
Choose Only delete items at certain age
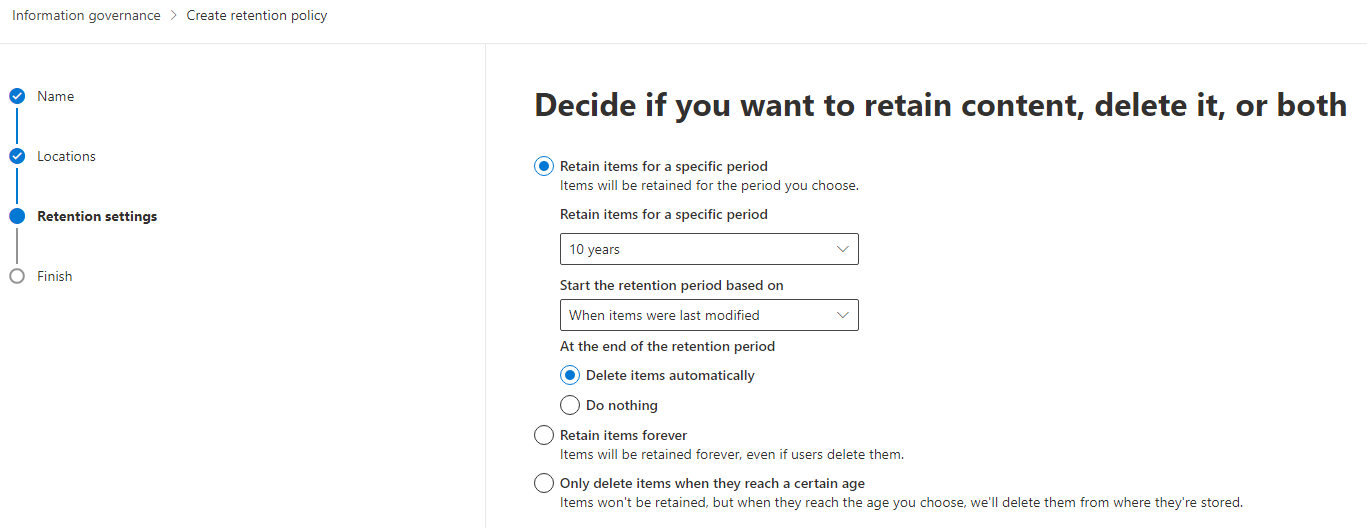click(544, 484)
